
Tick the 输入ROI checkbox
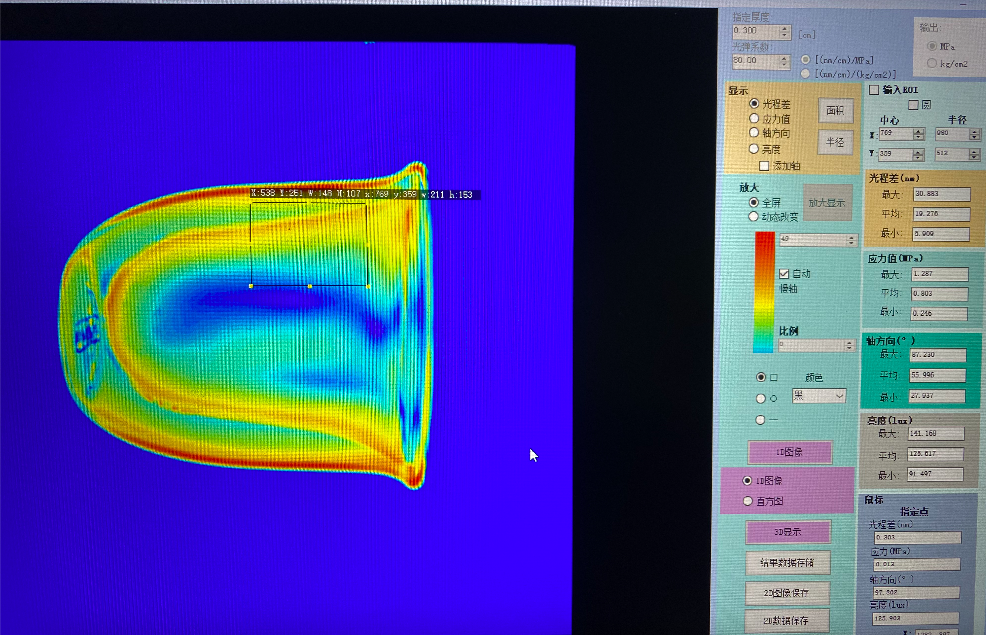tap(874, 90)
